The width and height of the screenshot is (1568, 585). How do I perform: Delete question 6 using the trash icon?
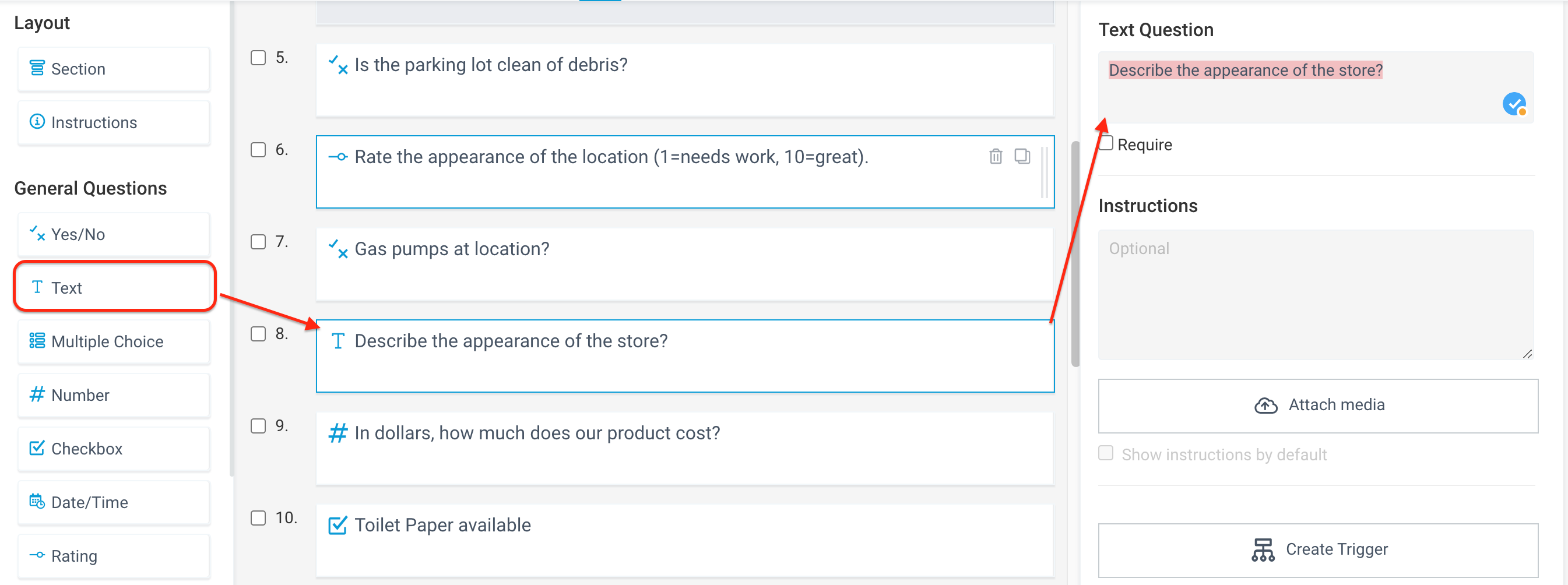click(996, 156)
